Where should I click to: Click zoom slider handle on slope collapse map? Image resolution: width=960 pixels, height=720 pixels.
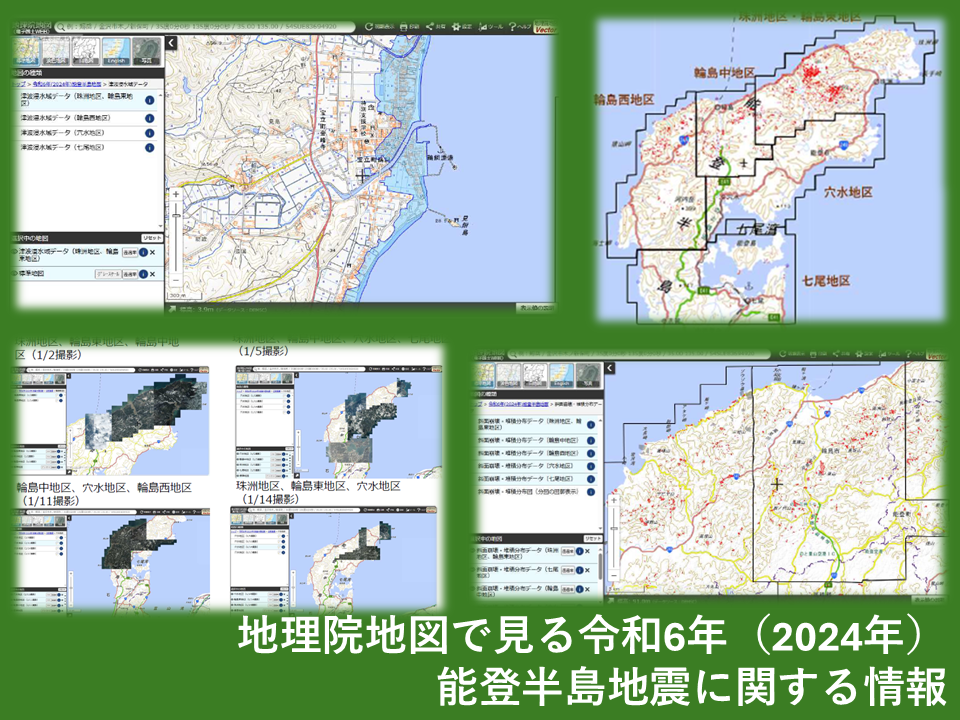614,528
